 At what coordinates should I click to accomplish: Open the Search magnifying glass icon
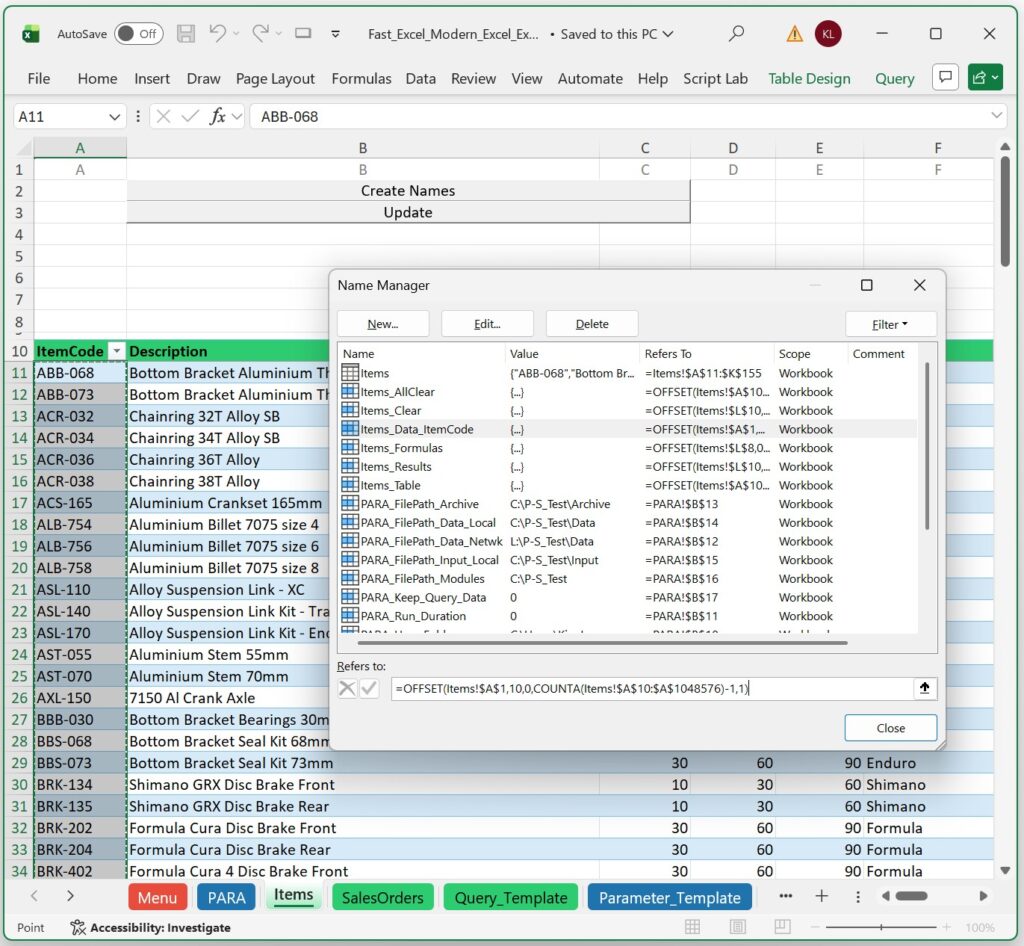point(736,33)
